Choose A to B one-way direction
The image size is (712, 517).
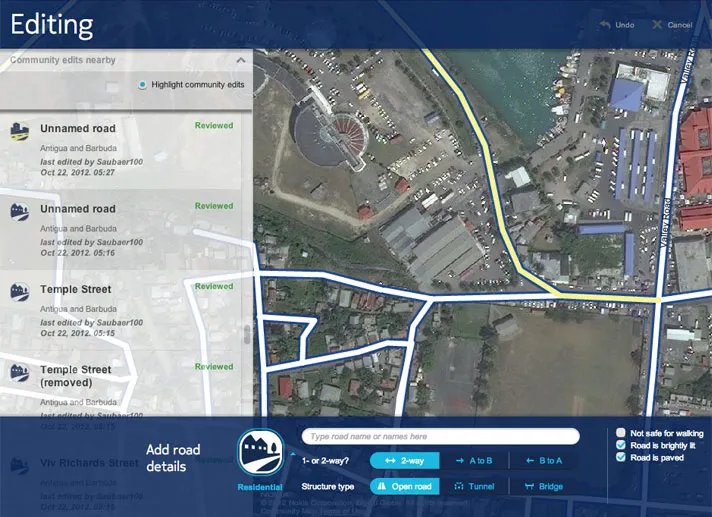coord(474,461)
